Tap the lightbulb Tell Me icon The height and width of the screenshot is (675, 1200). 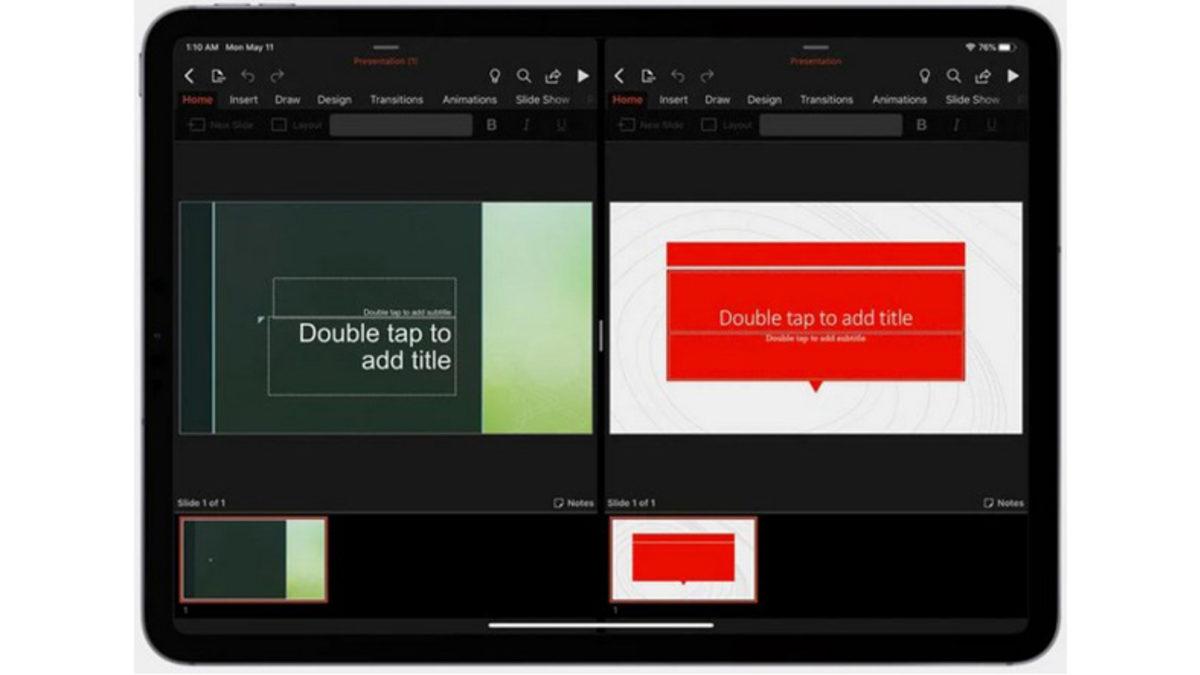click(496, 75)
